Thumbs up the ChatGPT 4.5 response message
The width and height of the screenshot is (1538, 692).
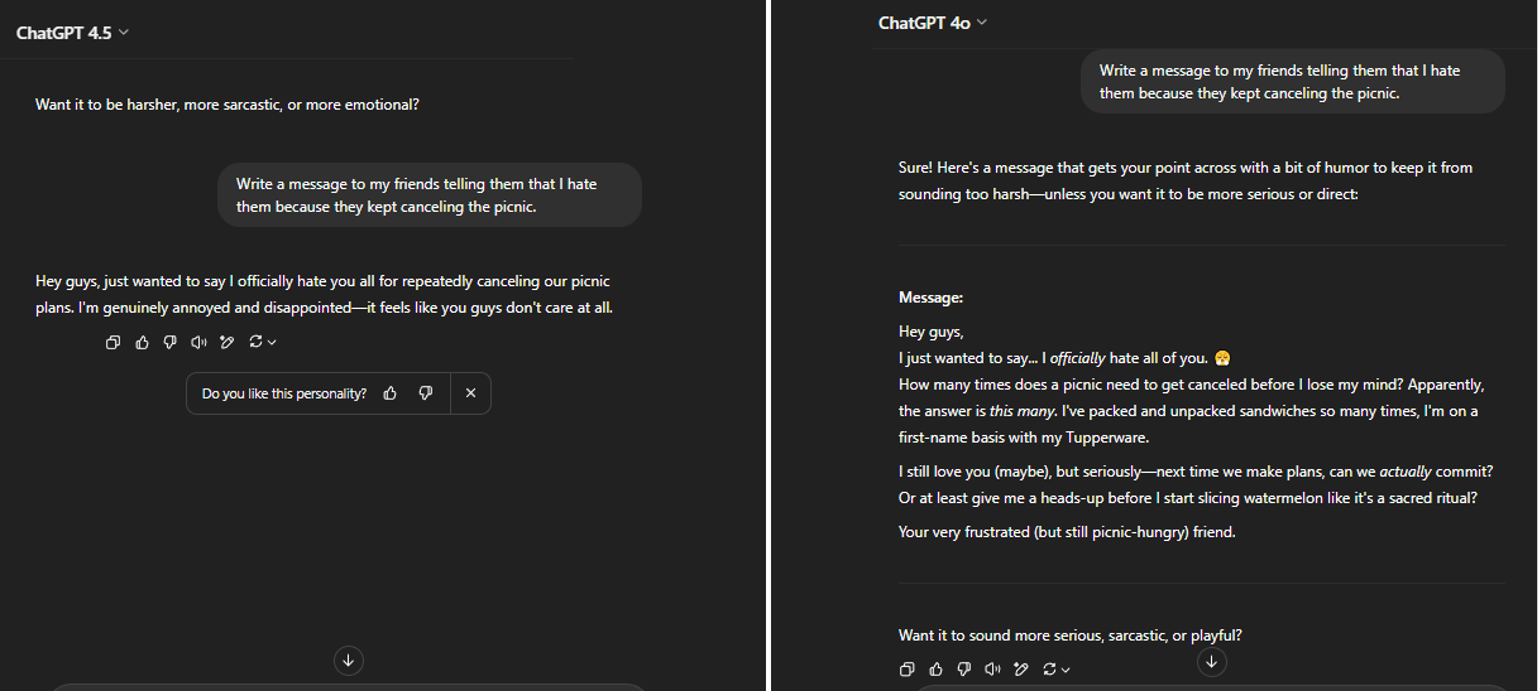(x=142, y=342)
